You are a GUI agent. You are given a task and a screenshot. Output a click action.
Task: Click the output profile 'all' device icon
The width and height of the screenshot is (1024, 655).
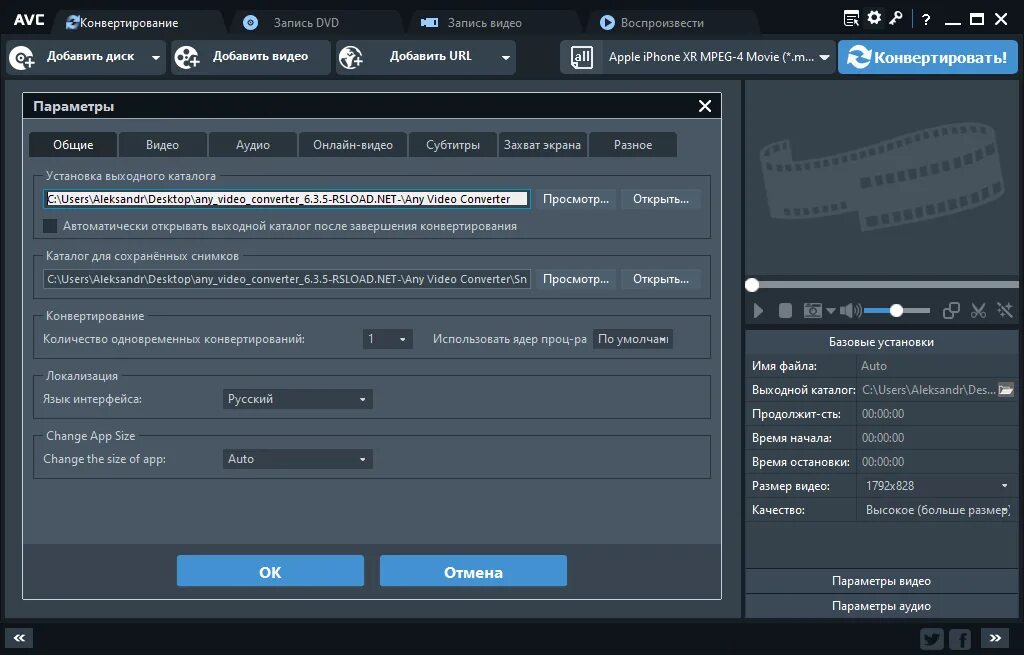581,57
